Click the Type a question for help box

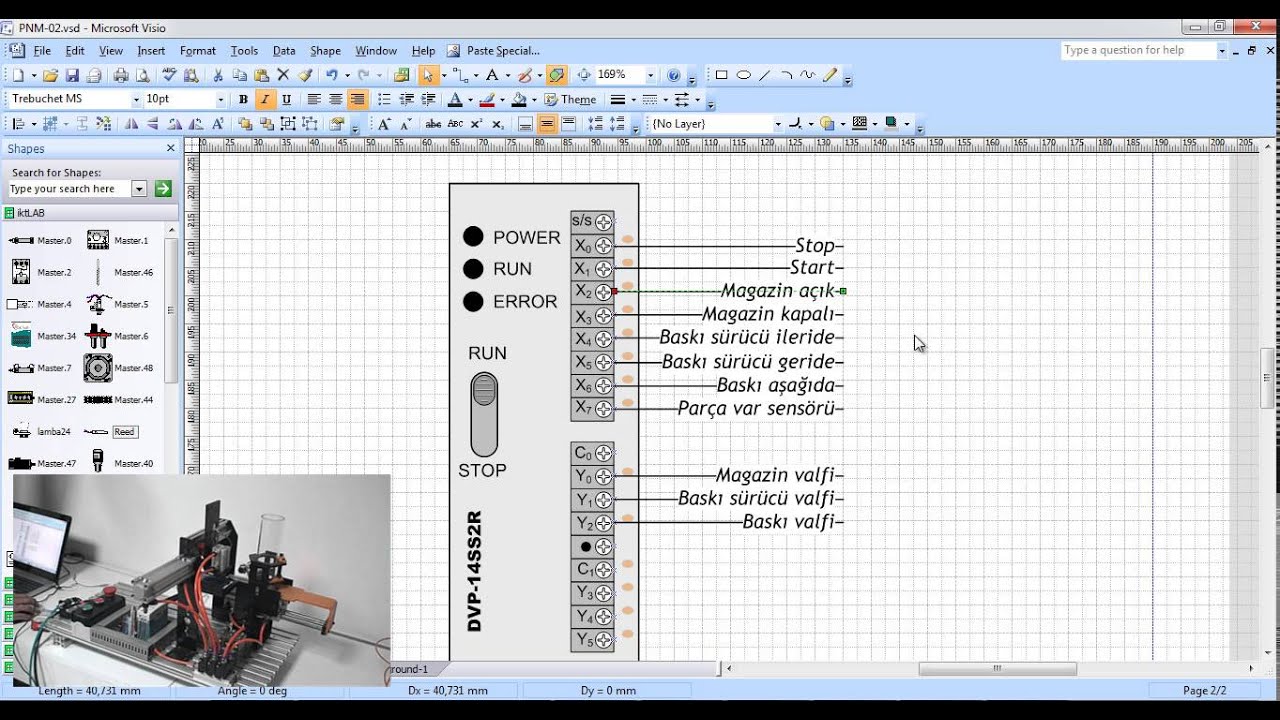(1138, 50)
